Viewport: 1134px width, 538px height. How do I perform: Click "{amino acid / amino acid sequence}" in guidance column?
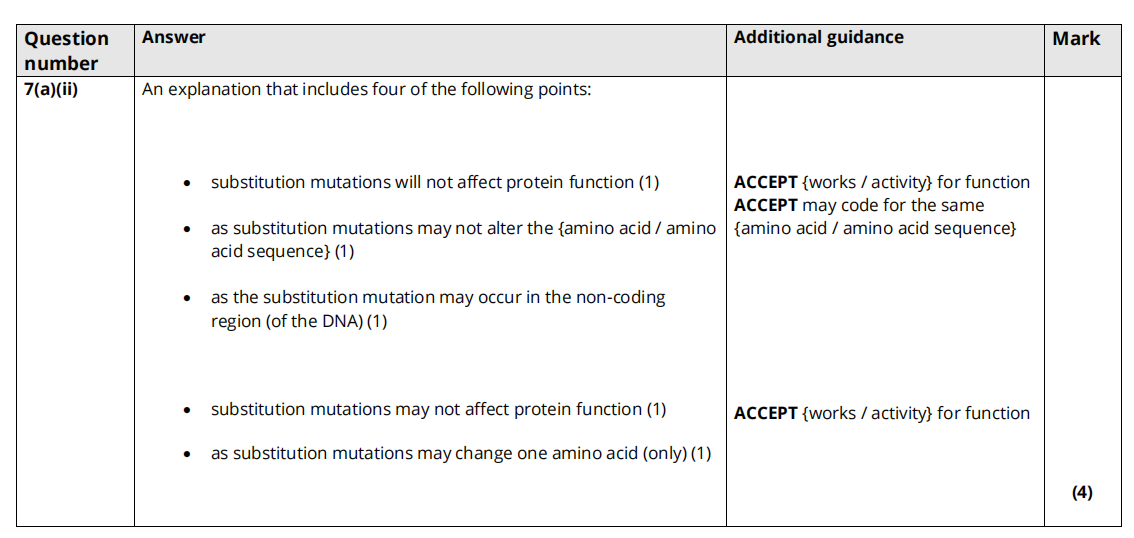pos(874,228)
